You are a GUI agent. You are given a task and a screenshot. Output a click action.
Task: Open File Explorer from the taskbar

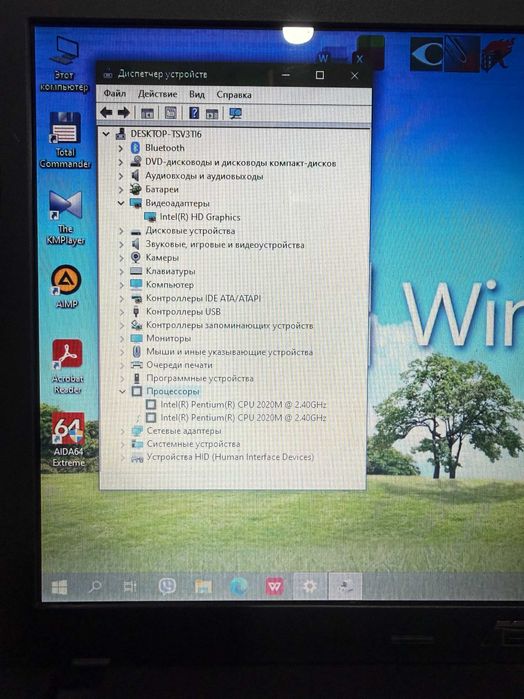pos(203,586)
